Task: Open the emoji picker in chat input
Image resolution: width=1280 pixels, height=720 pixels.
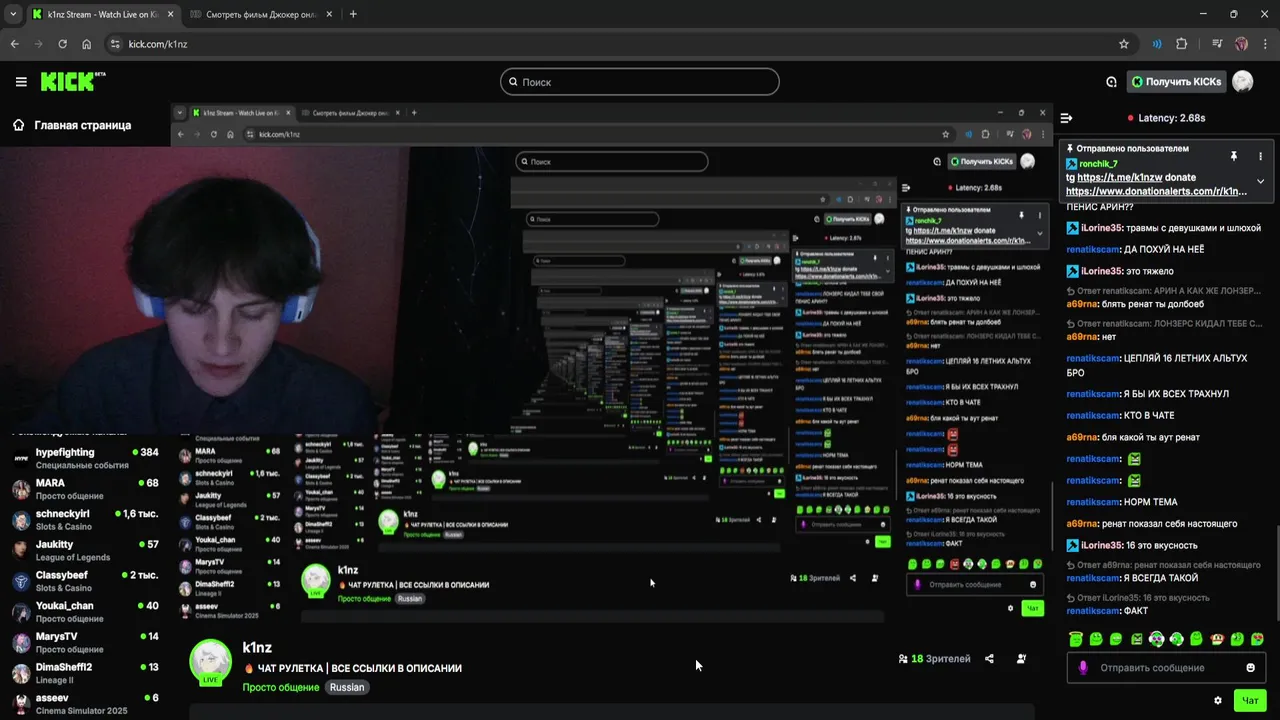Action: 1250,668
